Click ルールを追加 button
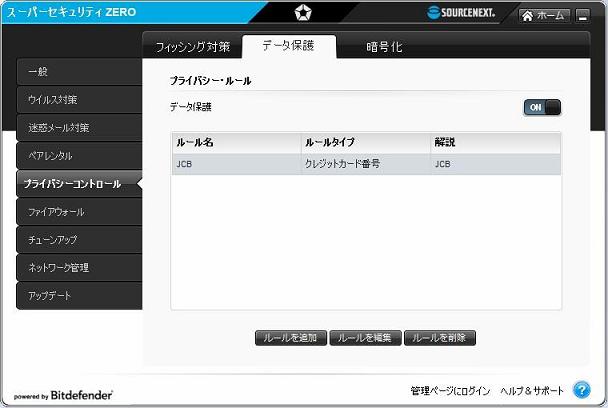The image size is (608, 408). [291, 338]
